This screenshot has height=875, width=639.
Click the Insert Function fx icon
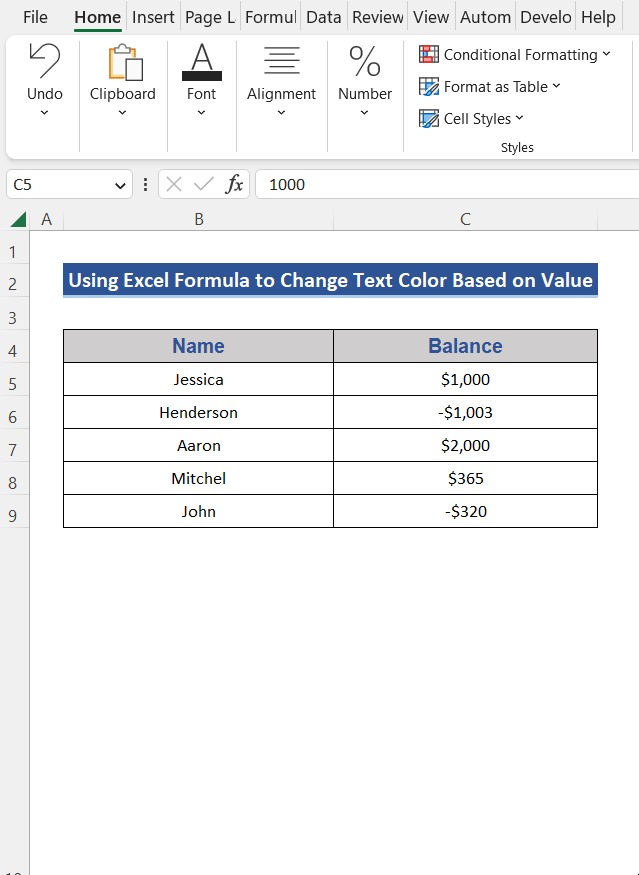(x=234, y=184)
